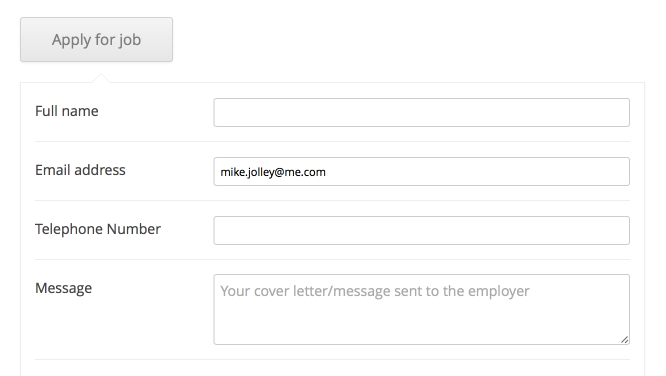666x376 pixels.
Task: Focus the empty Full name input field
Action: [421, 113]
